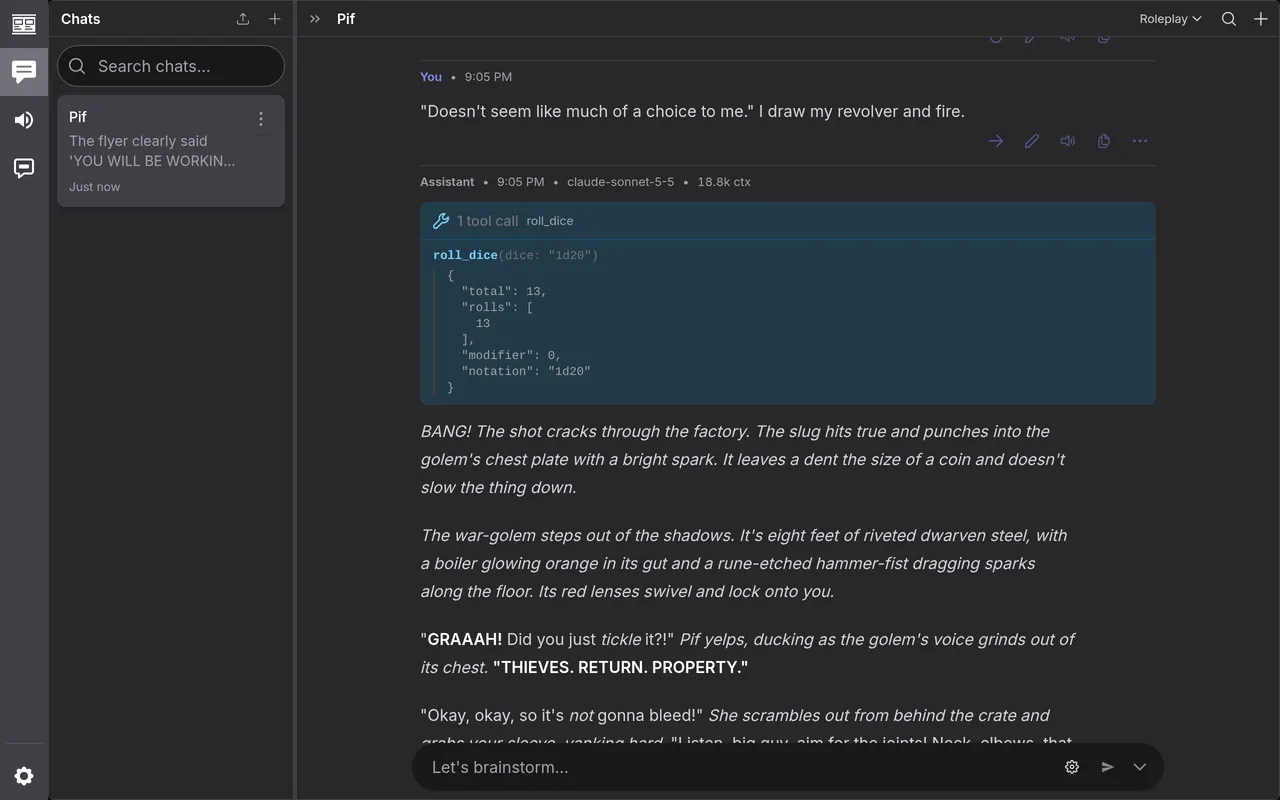Click the 18.8k ctx context label

tap(724, 182)
